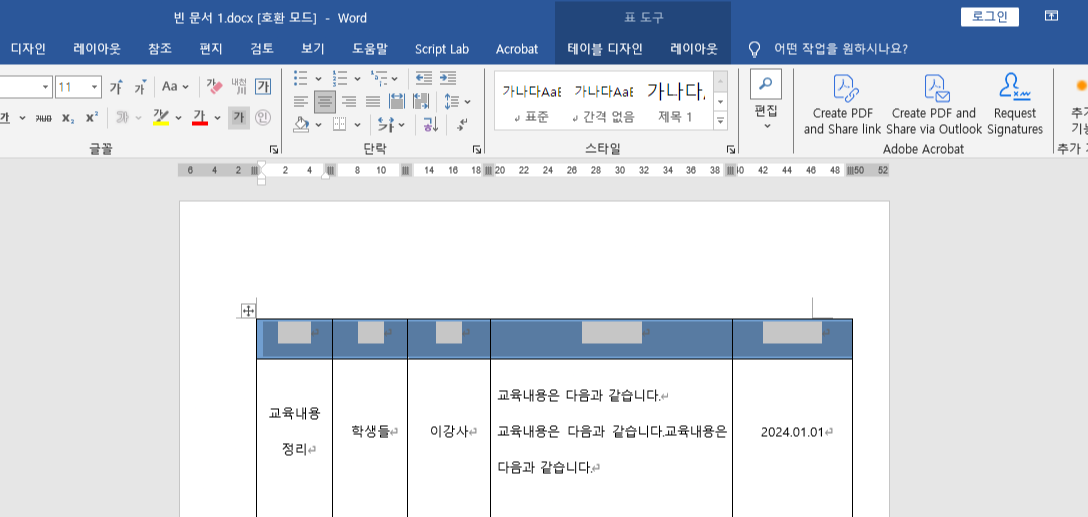
Task: Click the 어떤 작업을 원하시나요 search box
Action: tap(841, 49)
